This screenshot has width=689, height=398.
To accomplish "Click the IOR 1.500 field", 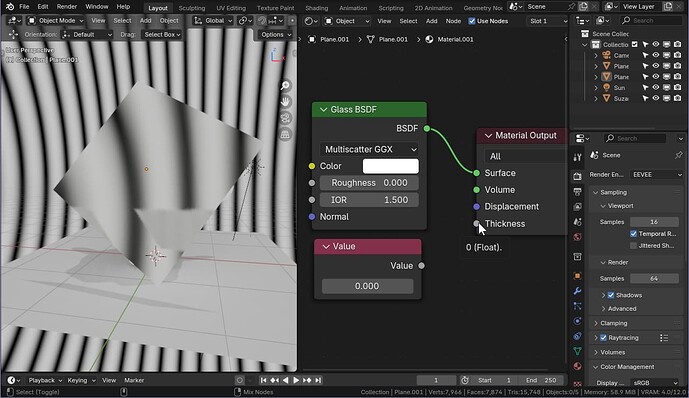I will [369, 200].
